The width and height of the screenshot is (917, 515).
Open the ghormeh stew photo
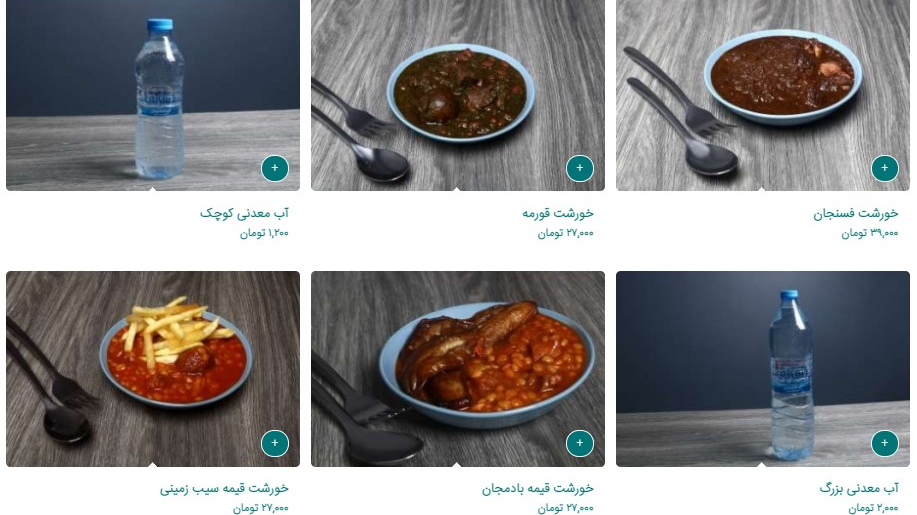tap(458, 95)
